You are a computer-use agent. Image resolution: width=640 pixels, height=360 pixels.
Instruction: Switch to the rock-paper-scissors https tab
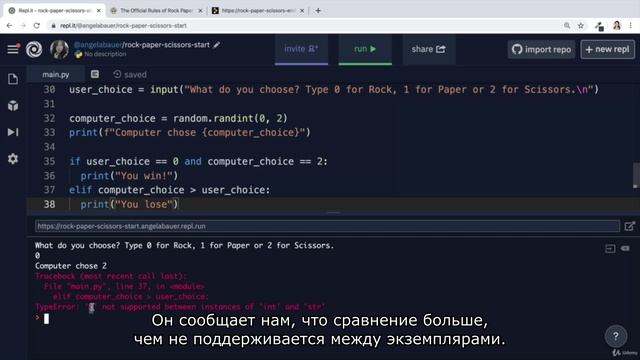tap(258, 11)
